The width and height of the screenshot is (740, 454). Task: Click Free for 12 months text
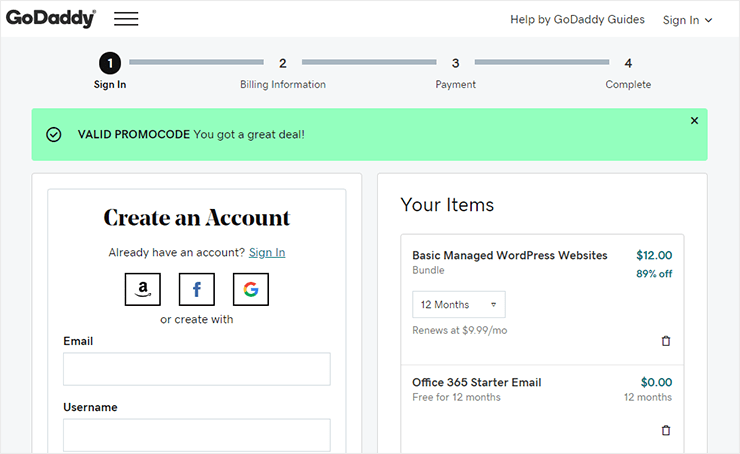[x=456, y=397]
